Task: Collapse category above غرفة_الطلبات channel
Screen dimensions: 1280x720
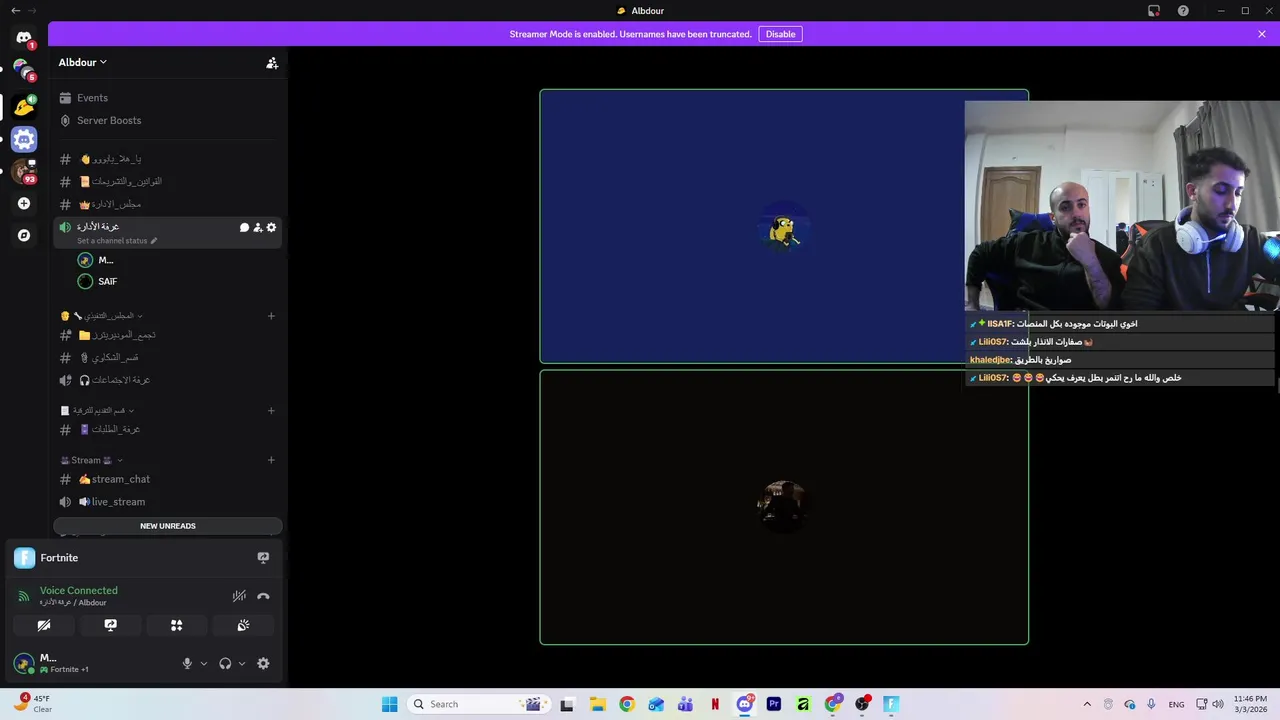Action: coord(97,411)
